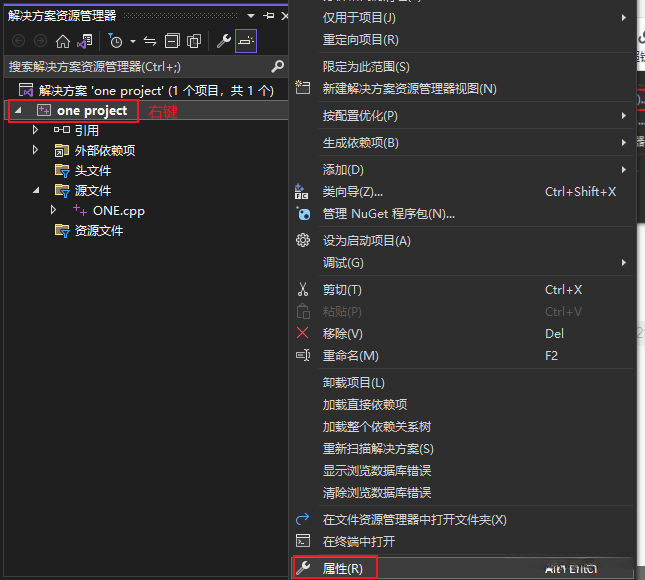Click the red X remove icon

click(x=302, y=333)
